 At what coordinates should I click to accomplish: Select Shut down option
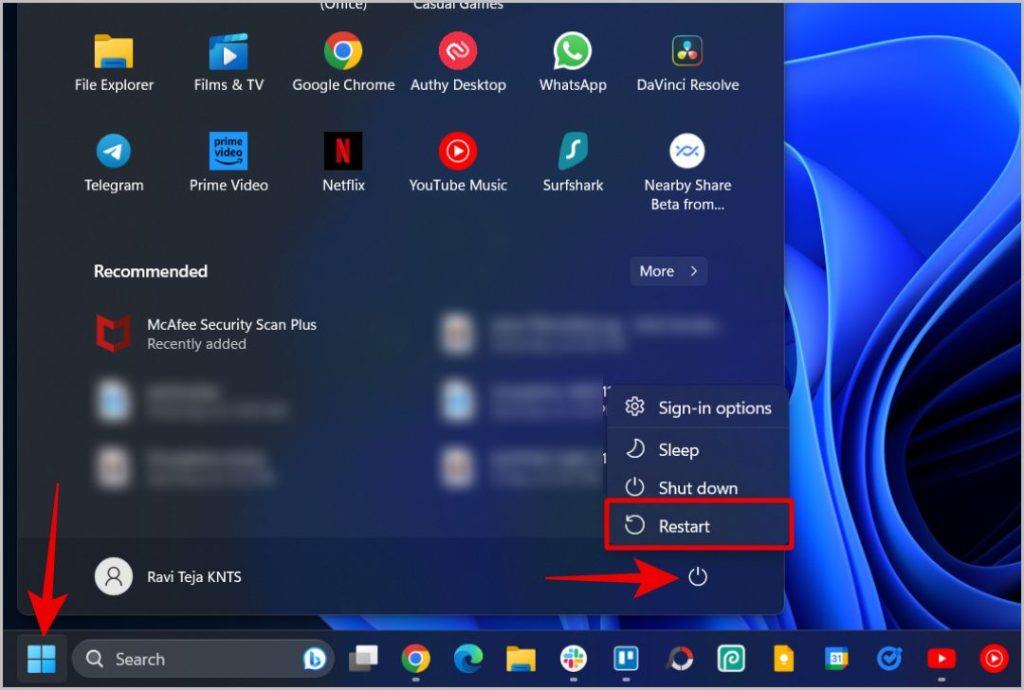point(698,488)
